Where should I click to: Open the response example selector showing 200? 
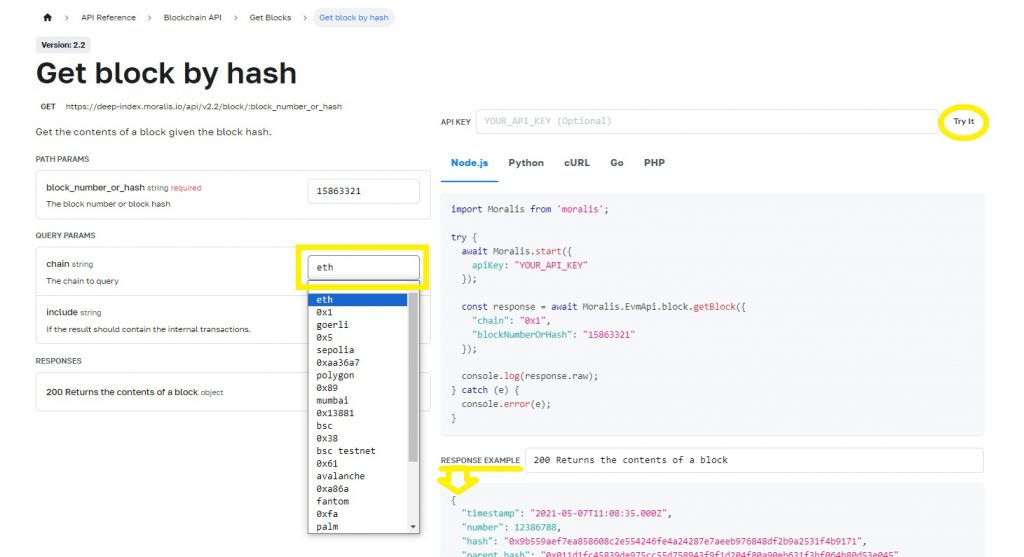coord(754,460)
